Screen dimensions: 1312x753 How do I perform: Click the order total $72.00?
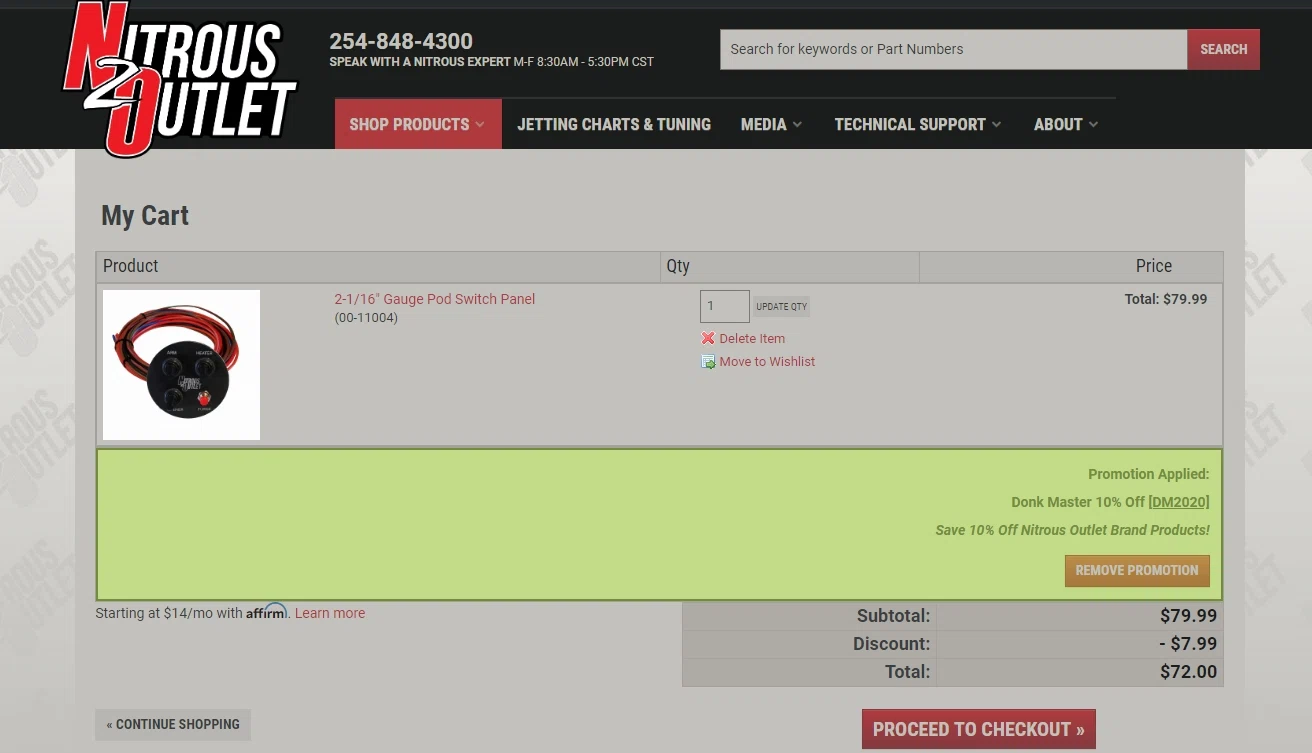1188,672
